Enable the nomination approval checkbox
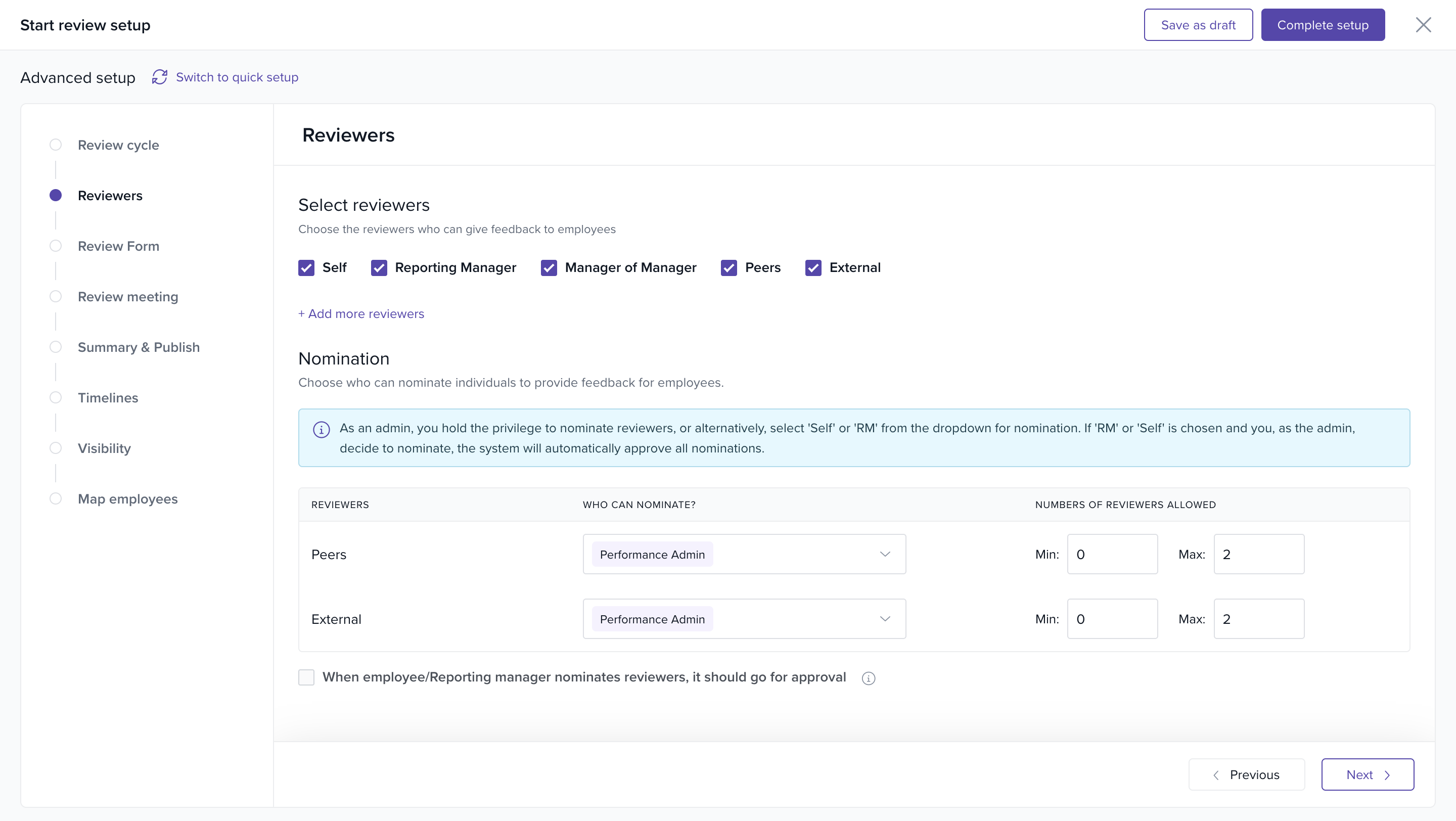 pos(306,677)
